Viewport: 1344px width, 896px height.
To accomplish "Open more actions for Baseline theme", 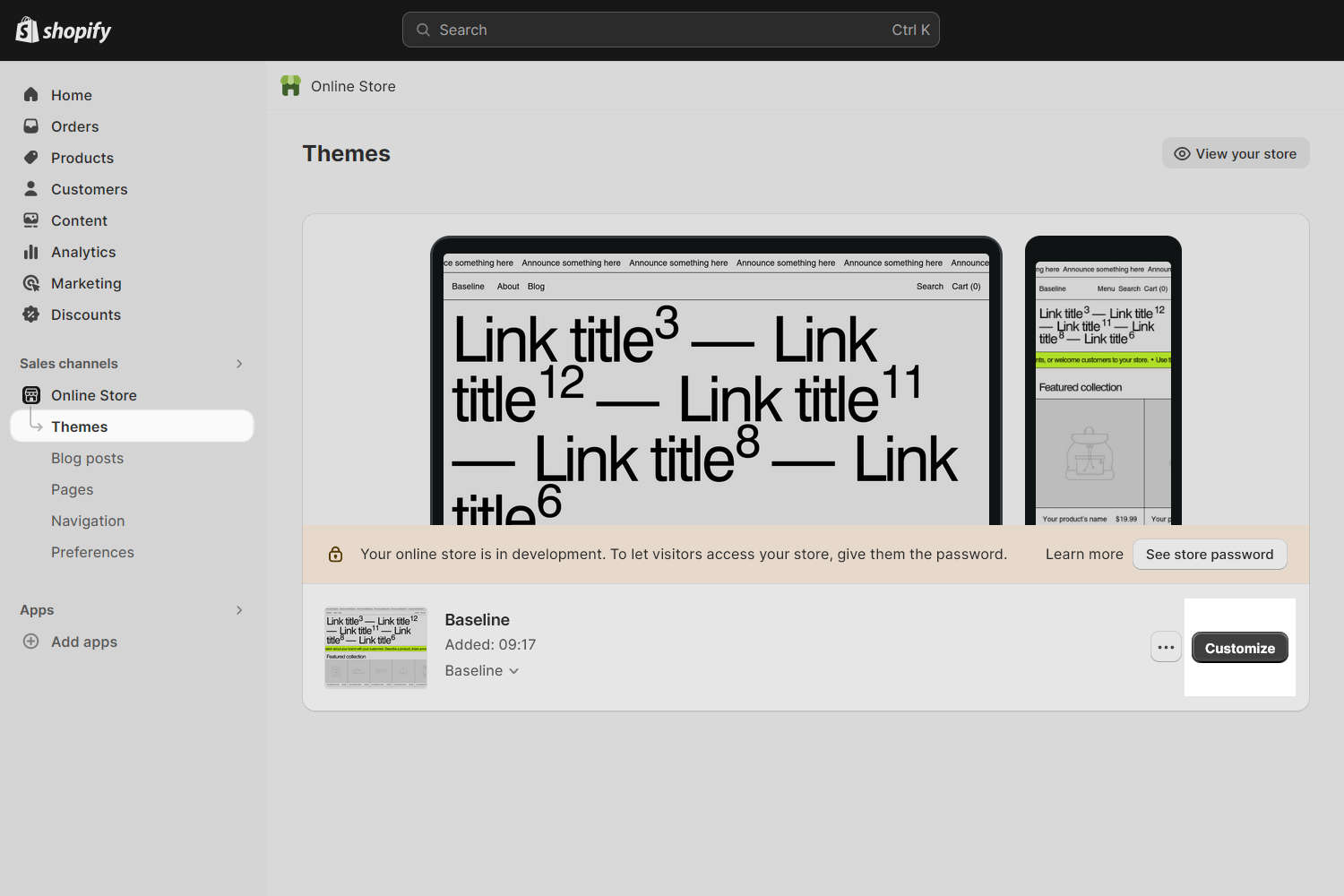I will [1166, 646].
